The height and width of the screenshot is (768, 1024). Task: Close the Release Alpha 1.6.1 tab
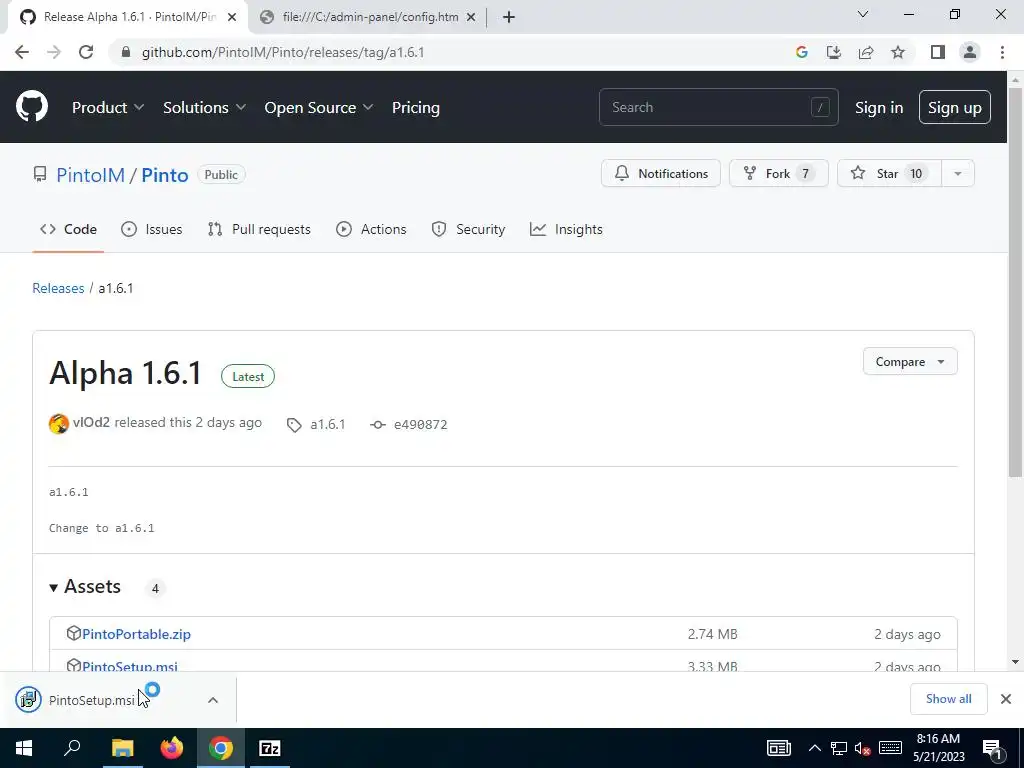click(232, 17)
